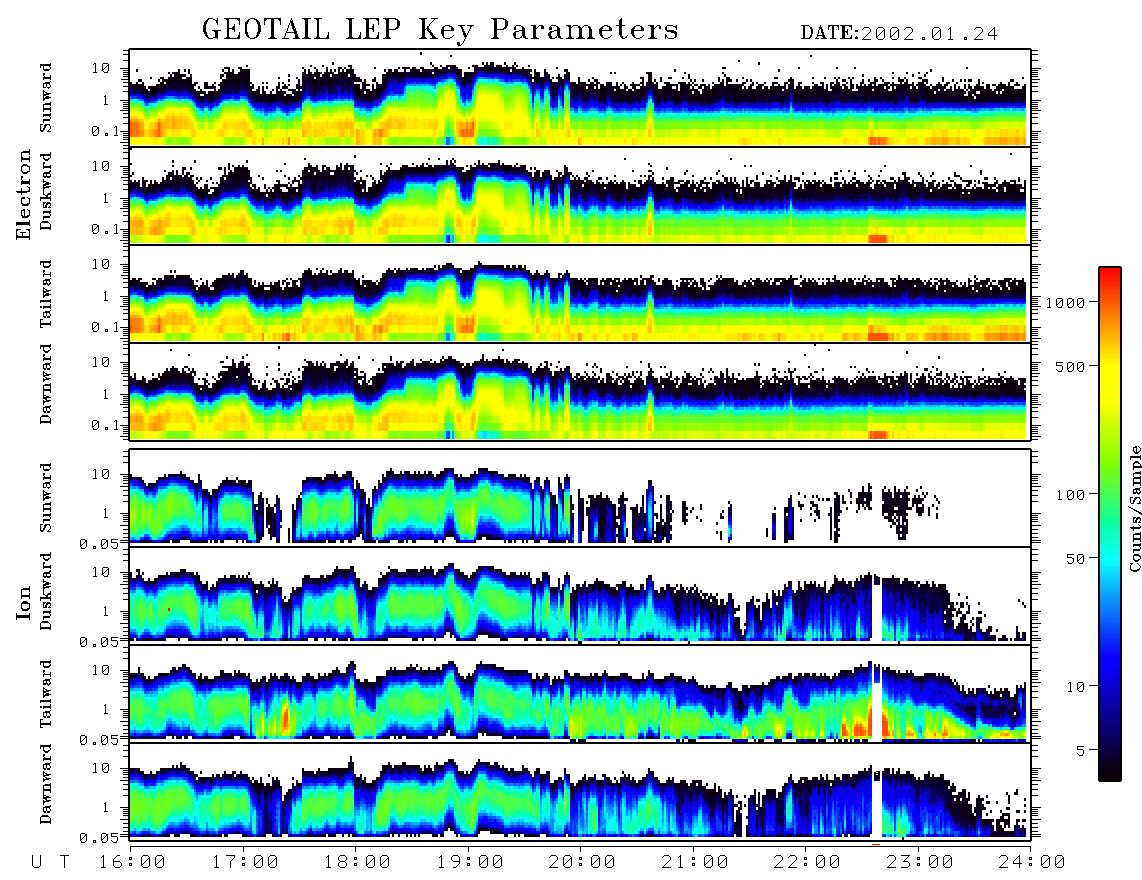Click the 16:00 time tick label
The height and width of the screenshot is (880, 1142).
click(133, 862)
